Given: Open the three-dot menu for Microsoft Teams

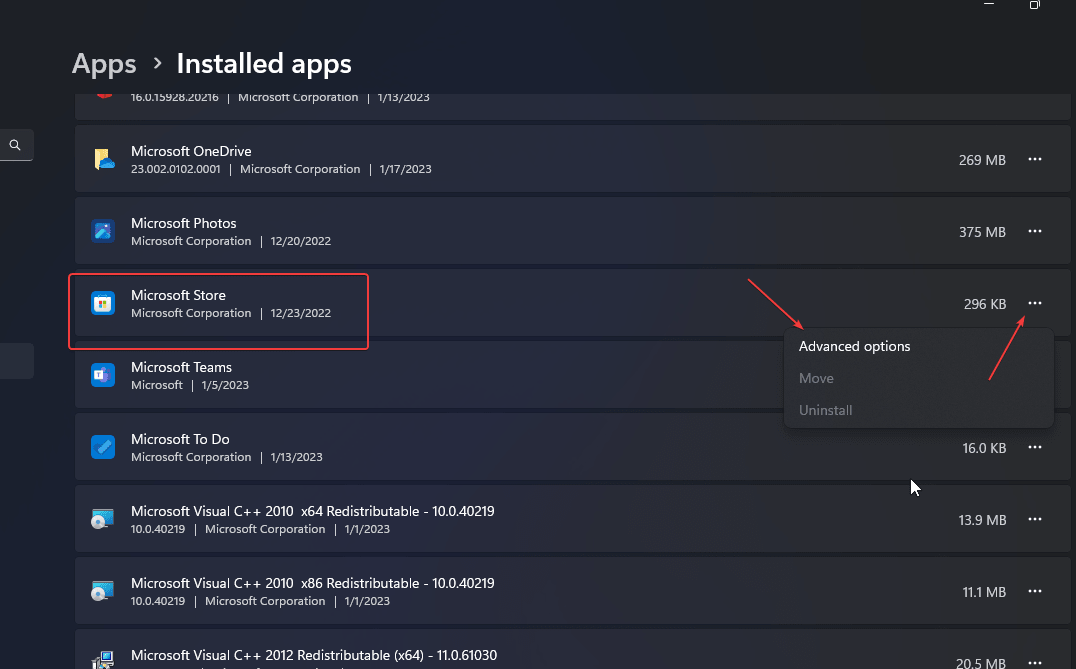Looking at the screenshot, I should [1034, 375].
